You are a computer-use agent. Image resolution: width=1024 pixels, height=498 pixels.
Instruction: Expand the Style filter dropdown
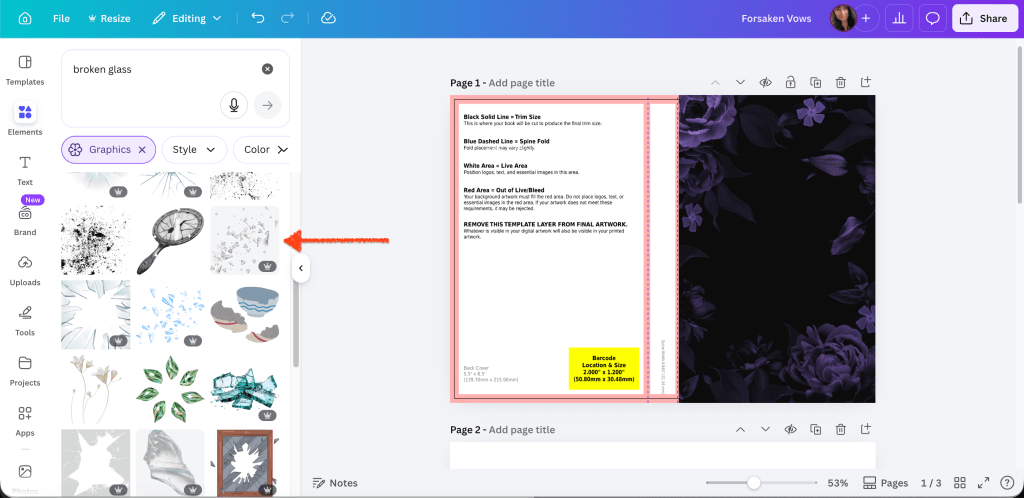click(194, 150)
